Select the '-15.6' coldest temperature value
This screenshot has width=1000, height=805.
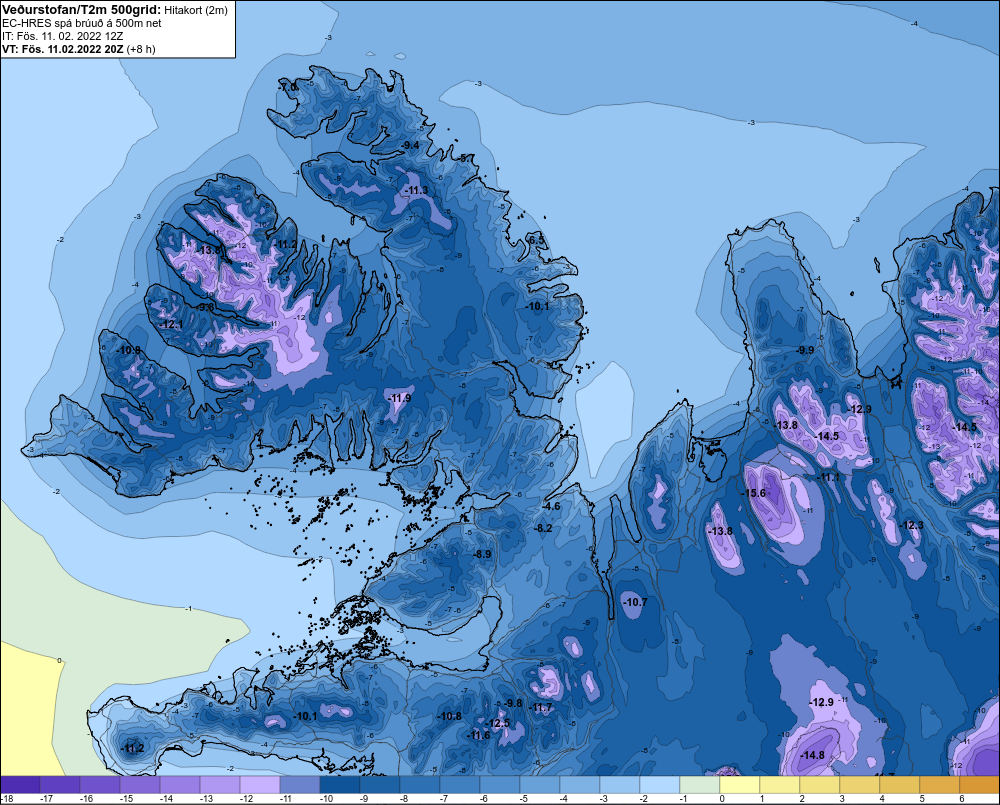tap(753, 493)
